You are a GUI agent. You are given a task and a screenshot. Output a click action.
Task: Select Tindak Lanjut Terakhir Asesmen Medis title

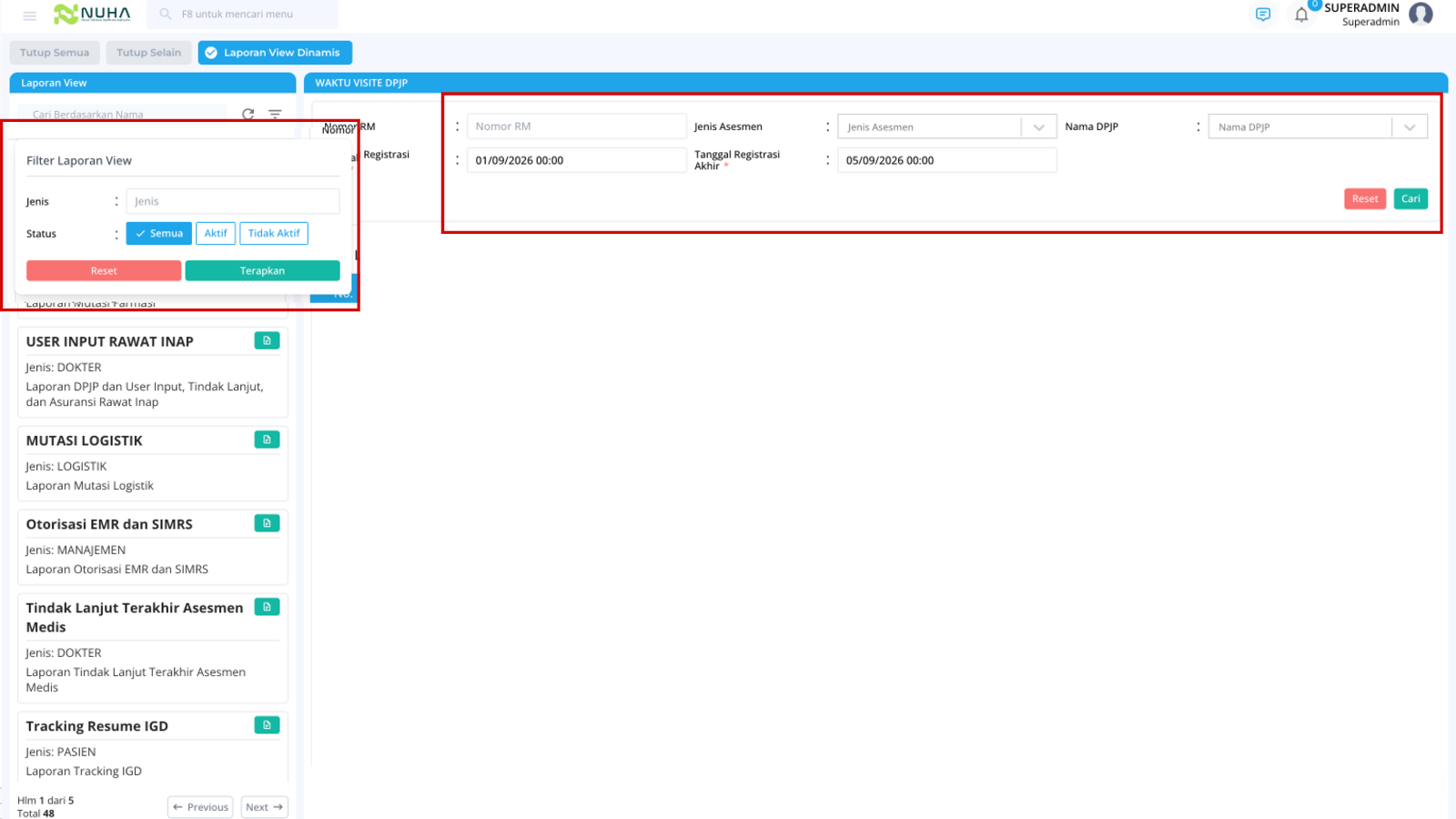(135, 618)
